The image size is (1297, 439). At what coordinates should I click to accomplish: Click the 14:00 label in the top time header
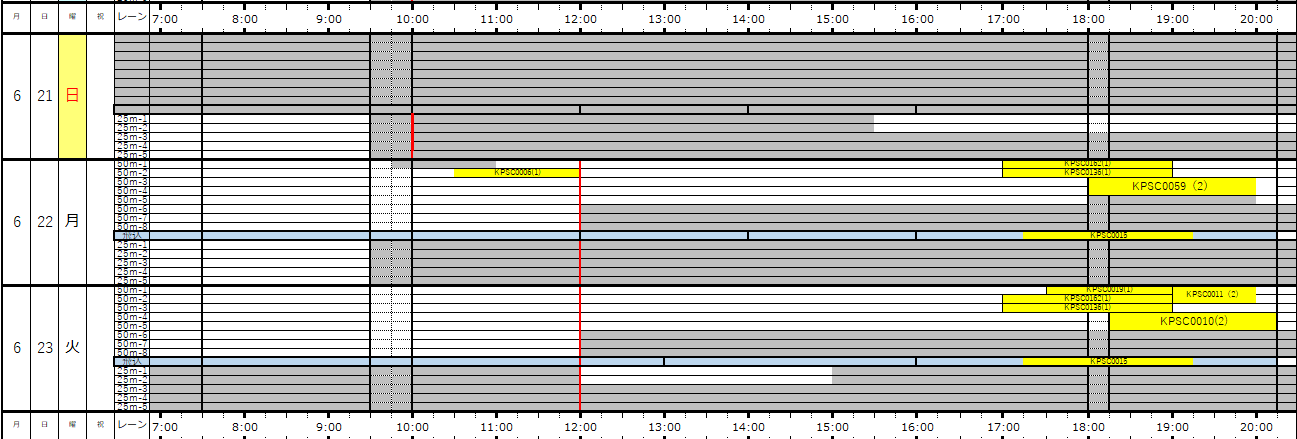(x=749, y=18)
